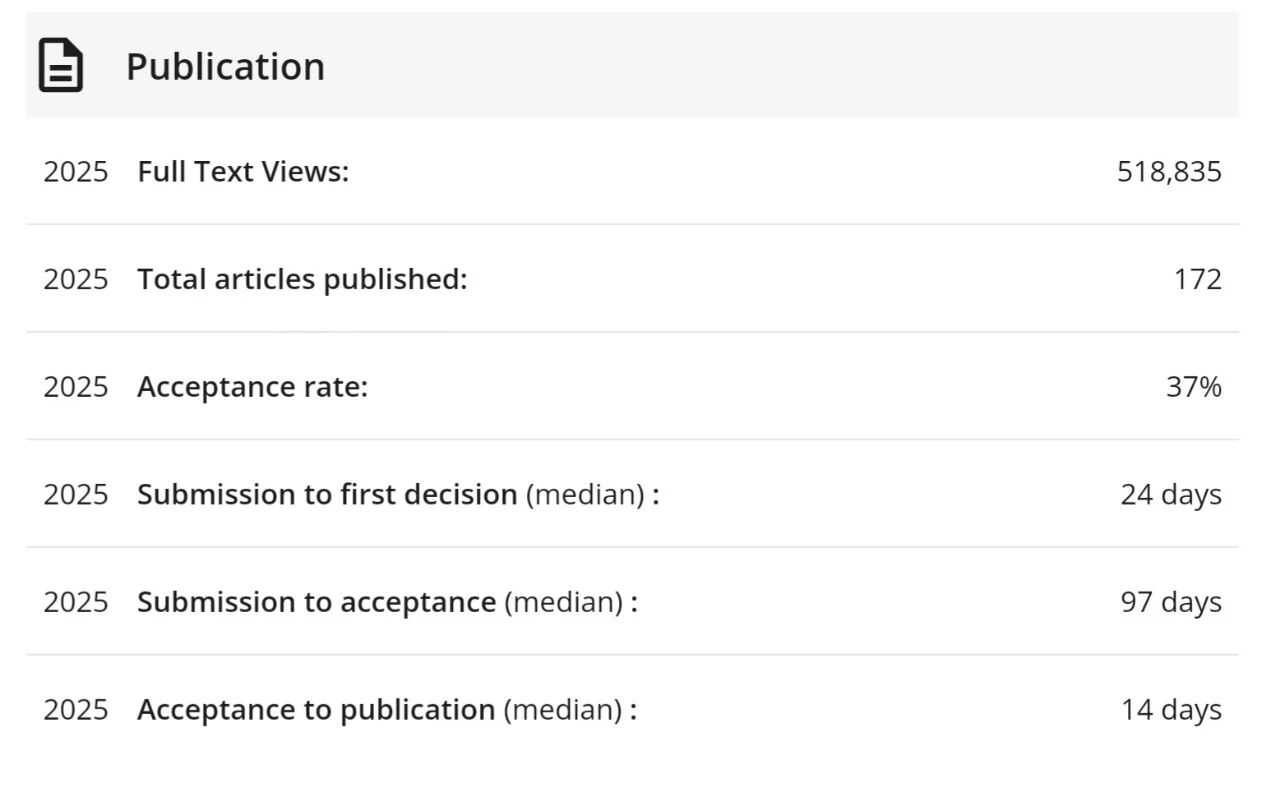Click the 14 days value

(x=1170, y=710)
